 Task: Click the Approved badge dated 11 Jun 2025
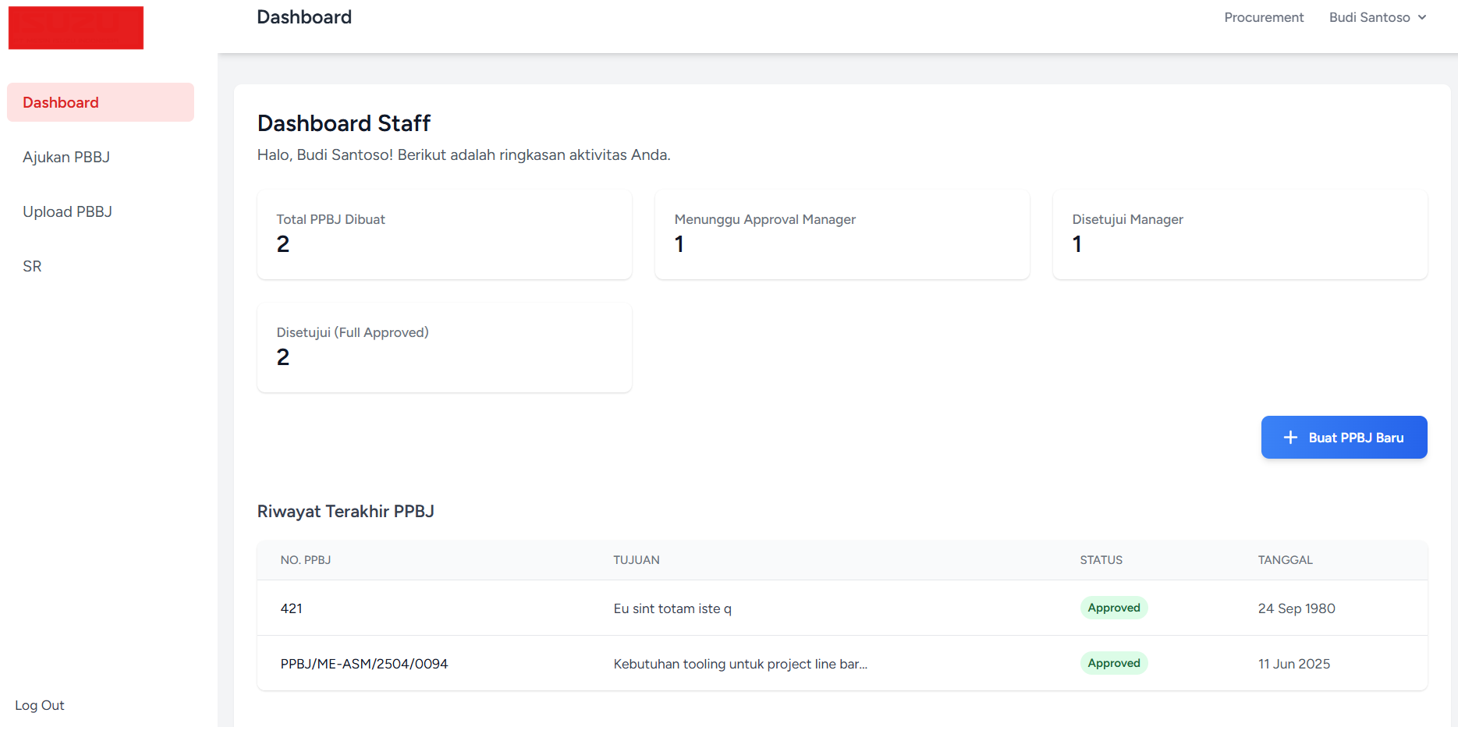(1114, 663)
